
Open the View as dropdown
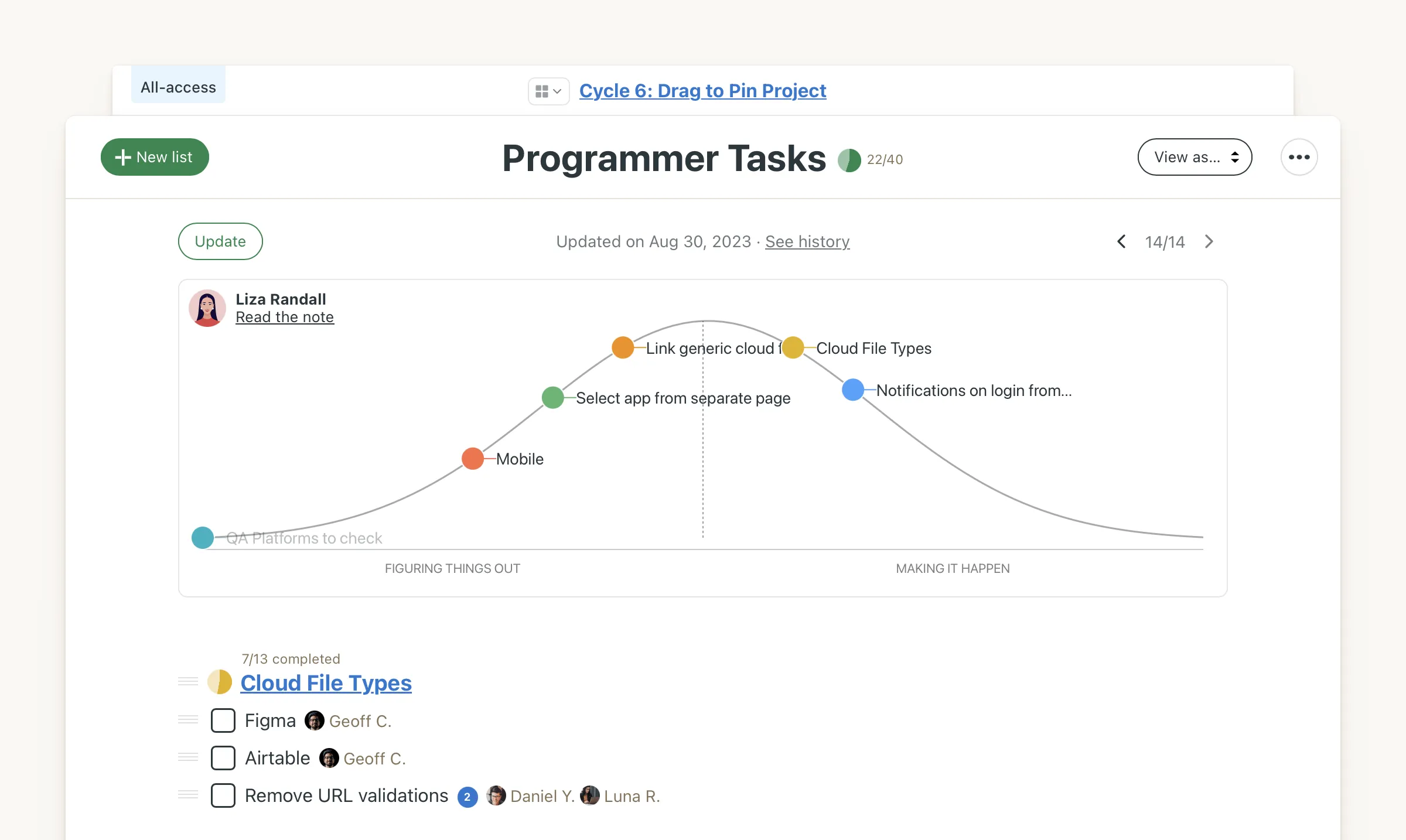click(x=1195, y=156)
